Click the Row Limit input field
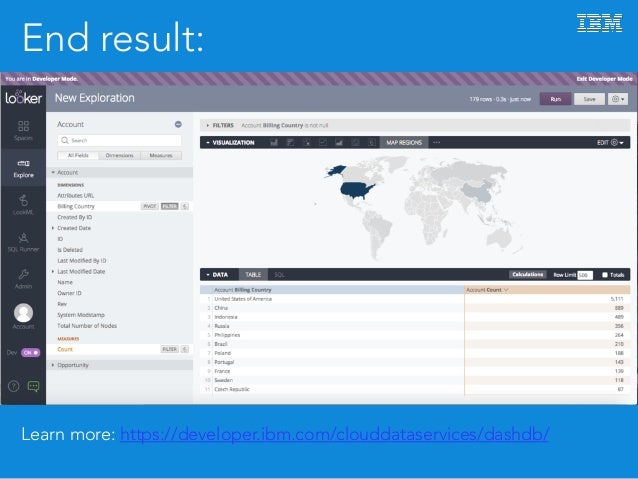Screen dimensions: 638x479 click(x=585, y=275)
